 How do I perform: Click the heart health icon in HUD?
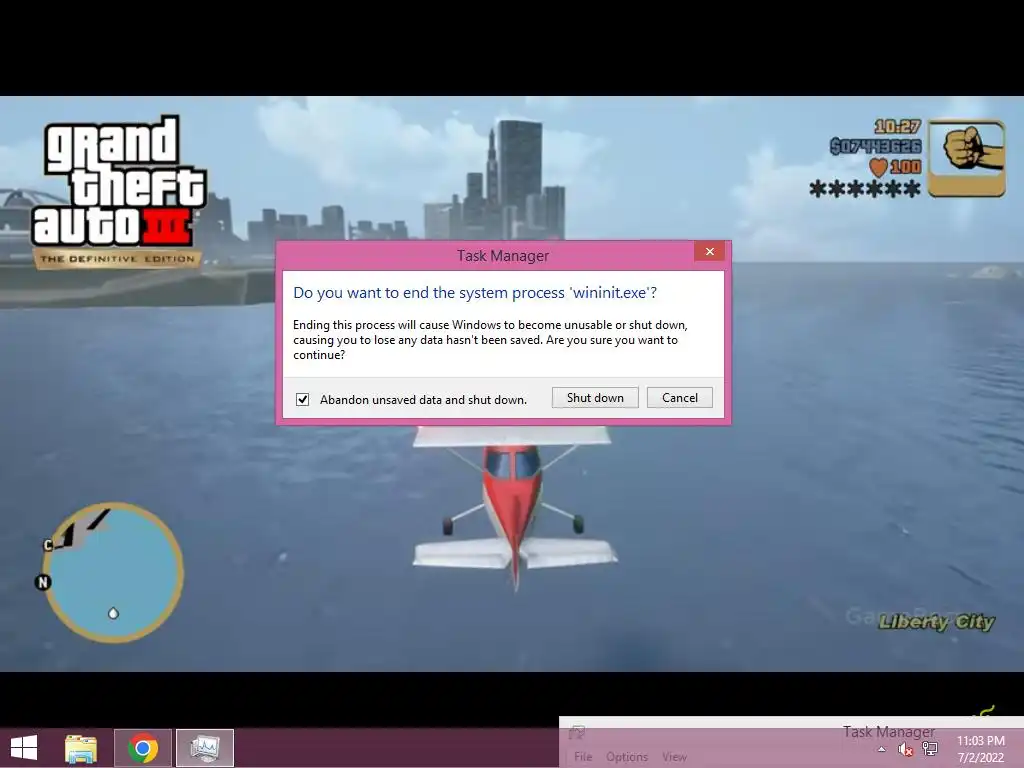tap(879, 167)
